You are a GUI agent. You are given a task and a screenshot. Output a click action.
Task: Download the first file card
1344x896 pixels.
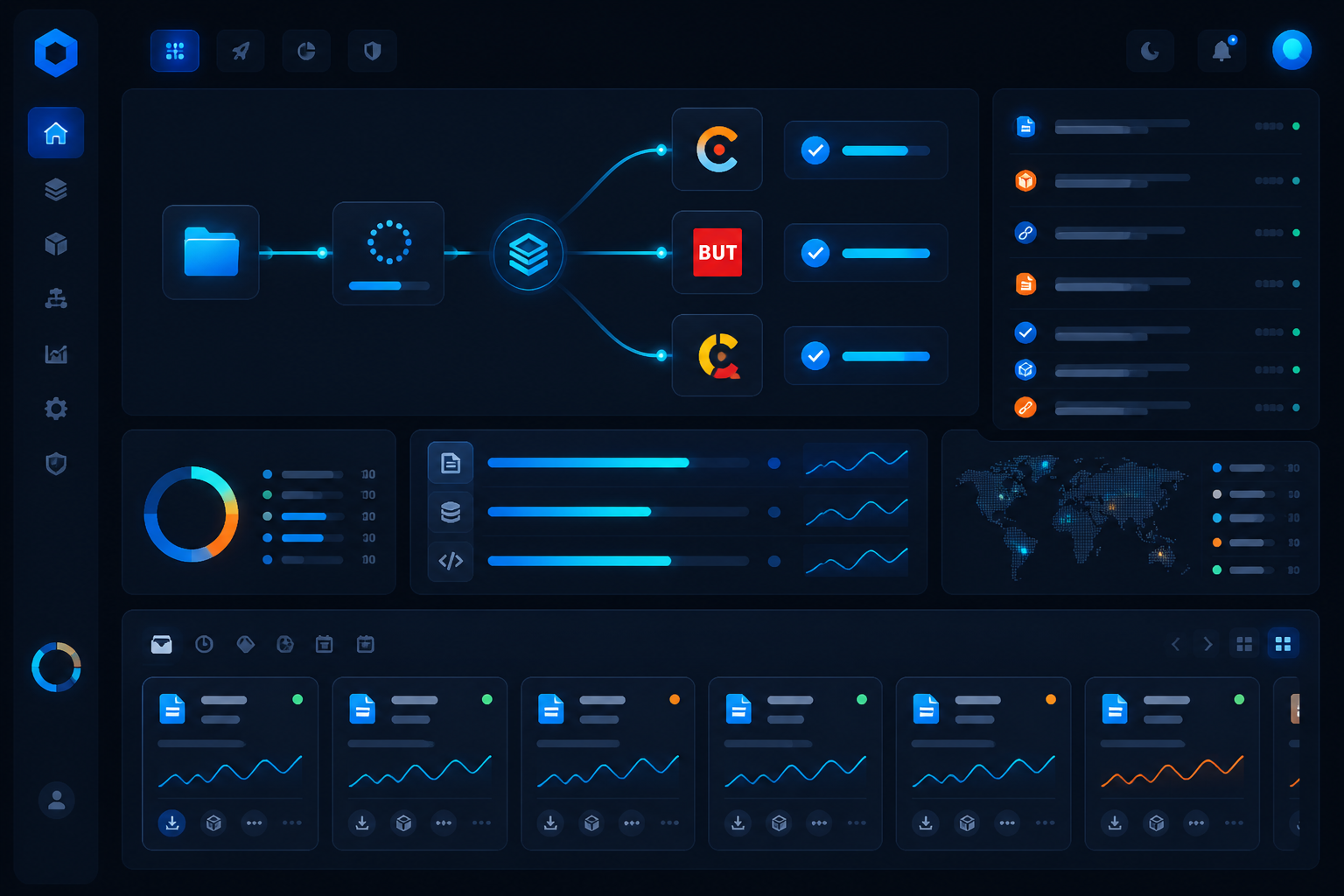[172, 822]
